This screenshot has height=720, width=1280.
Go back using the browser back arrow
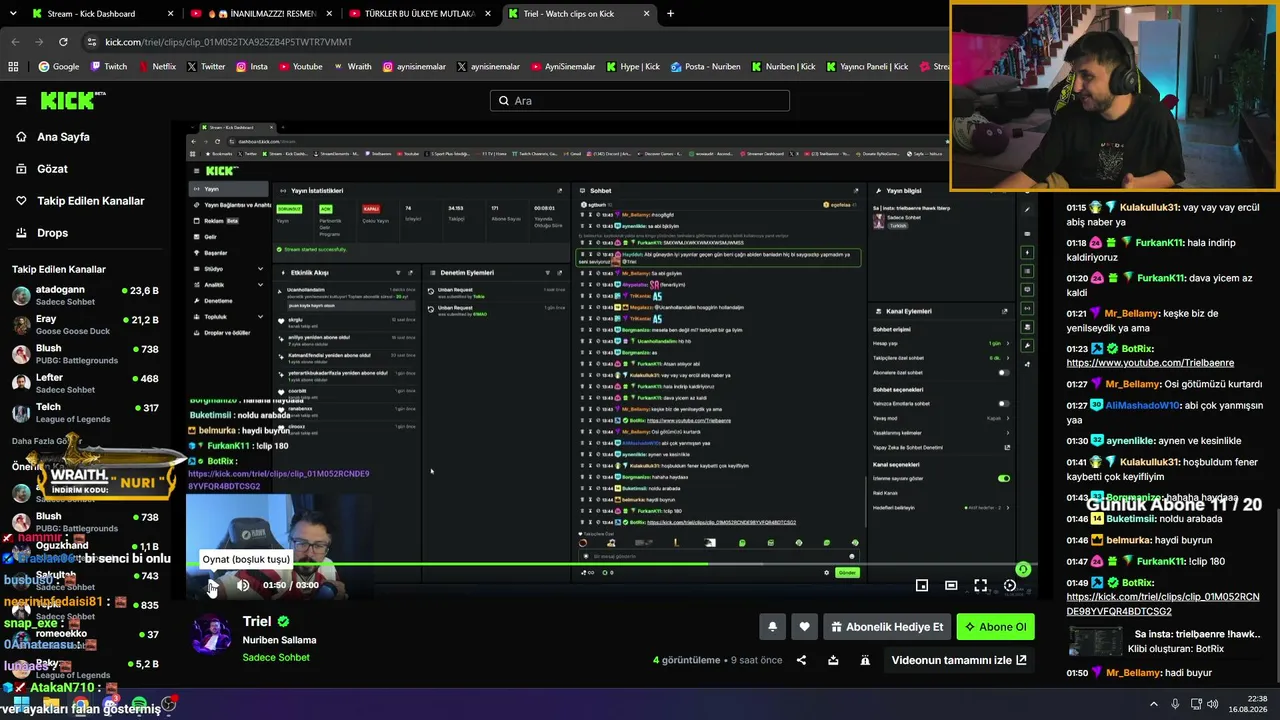click(15, 42)
